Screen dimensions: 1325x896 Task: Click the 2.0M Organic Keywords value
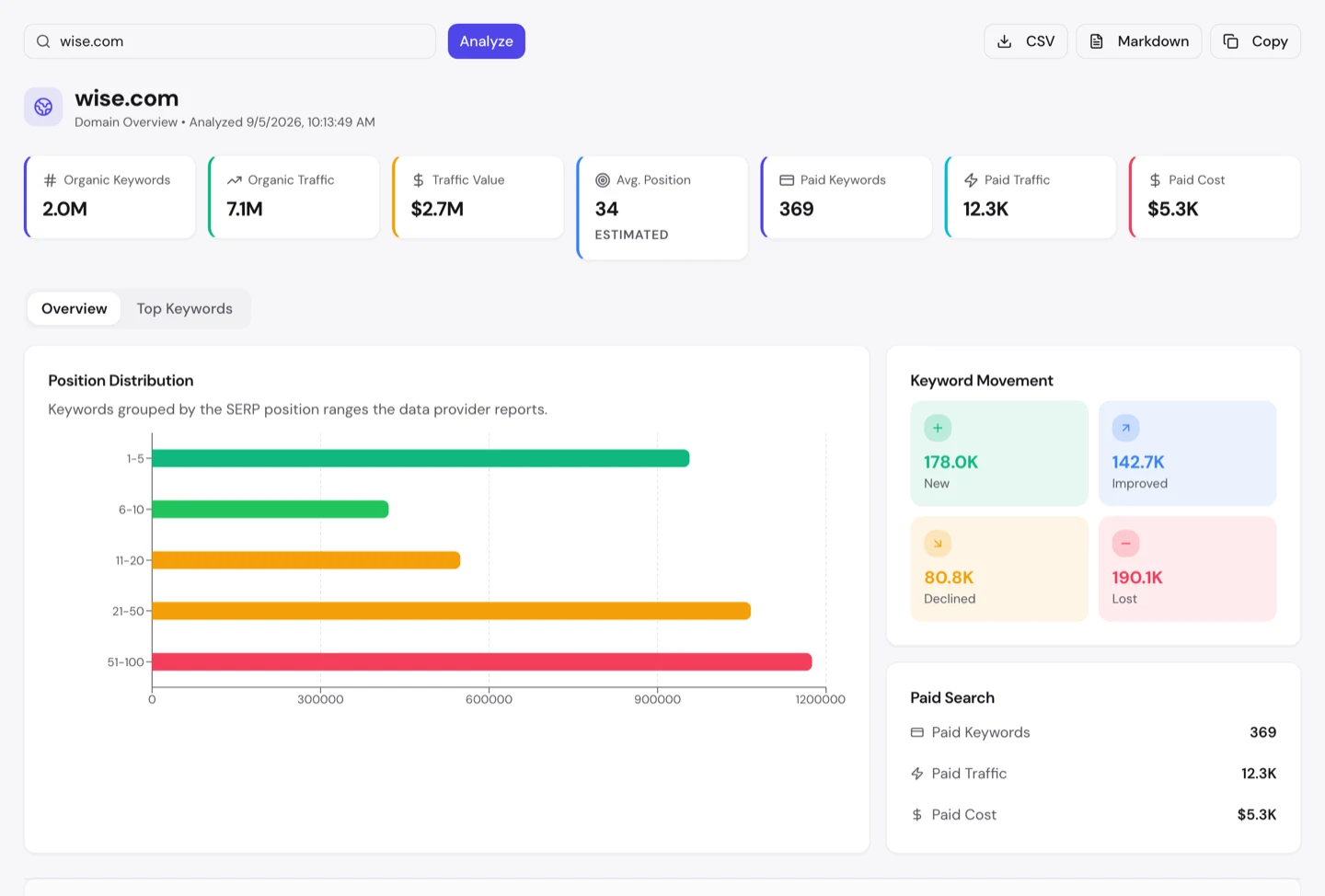point(65,209)
